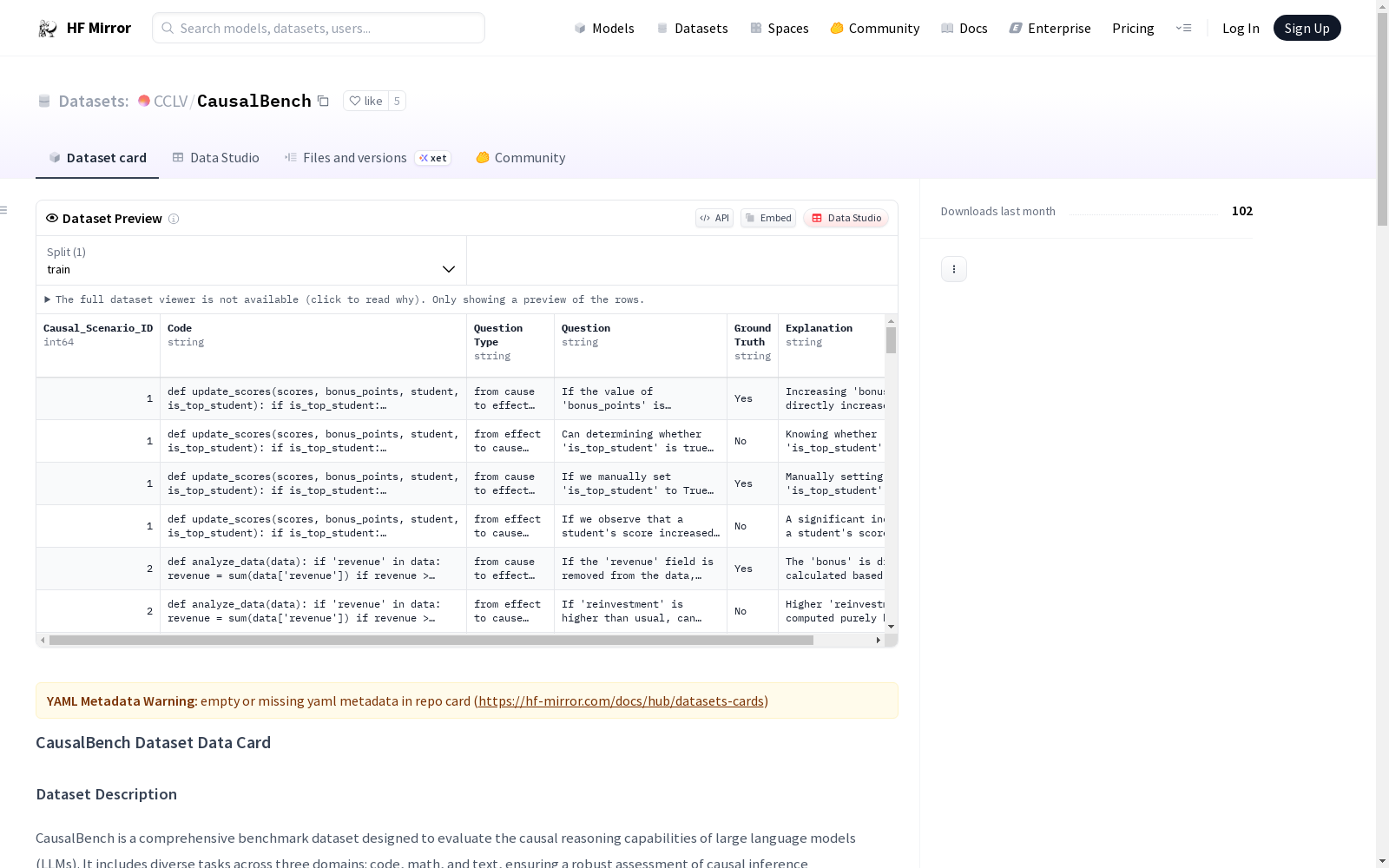The image size is (1389, 868).
Task: Click the Sign Up button
Action: tap(1307, 28)
